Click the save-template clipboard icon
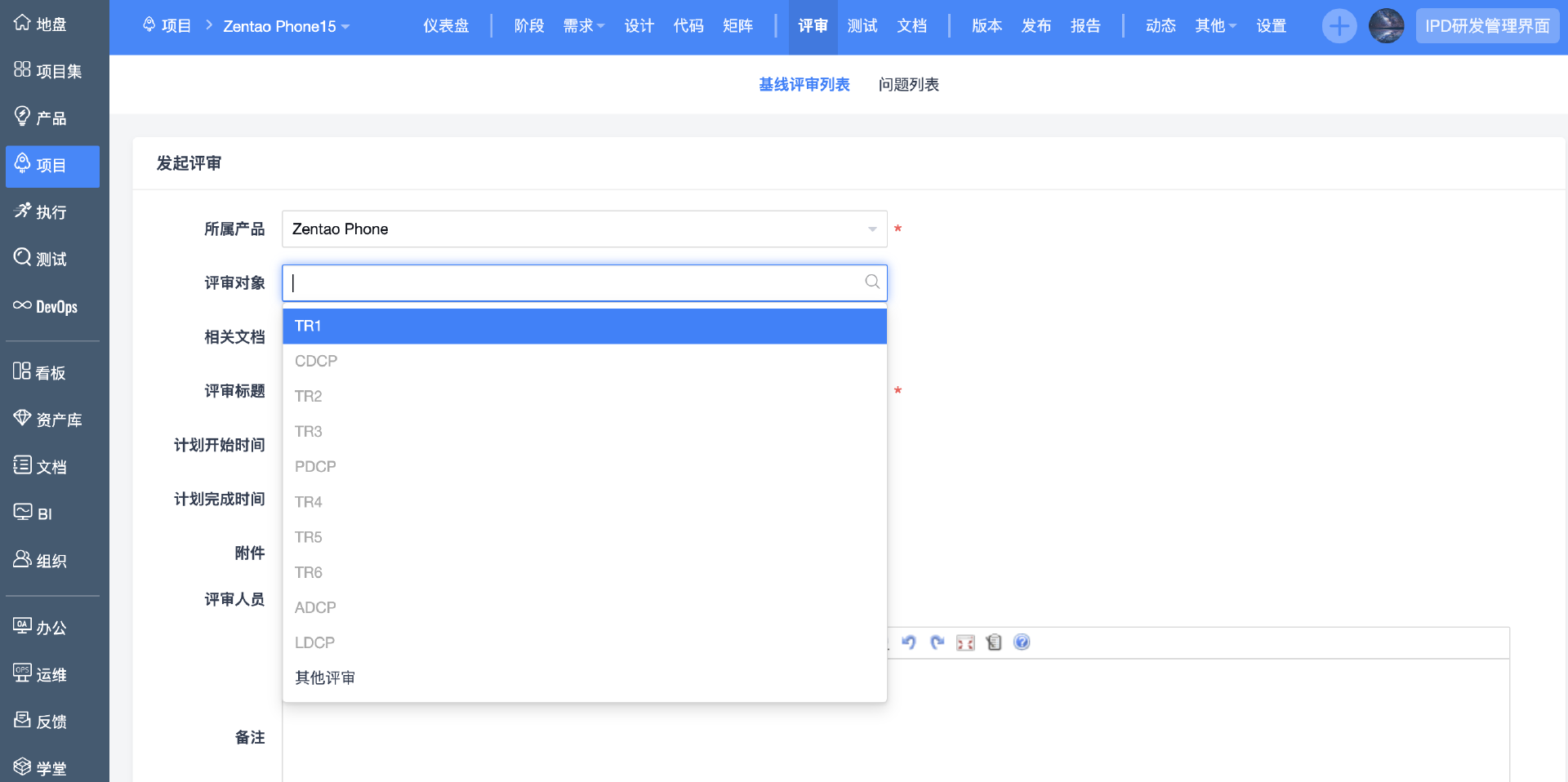 (x=994, y=642)
